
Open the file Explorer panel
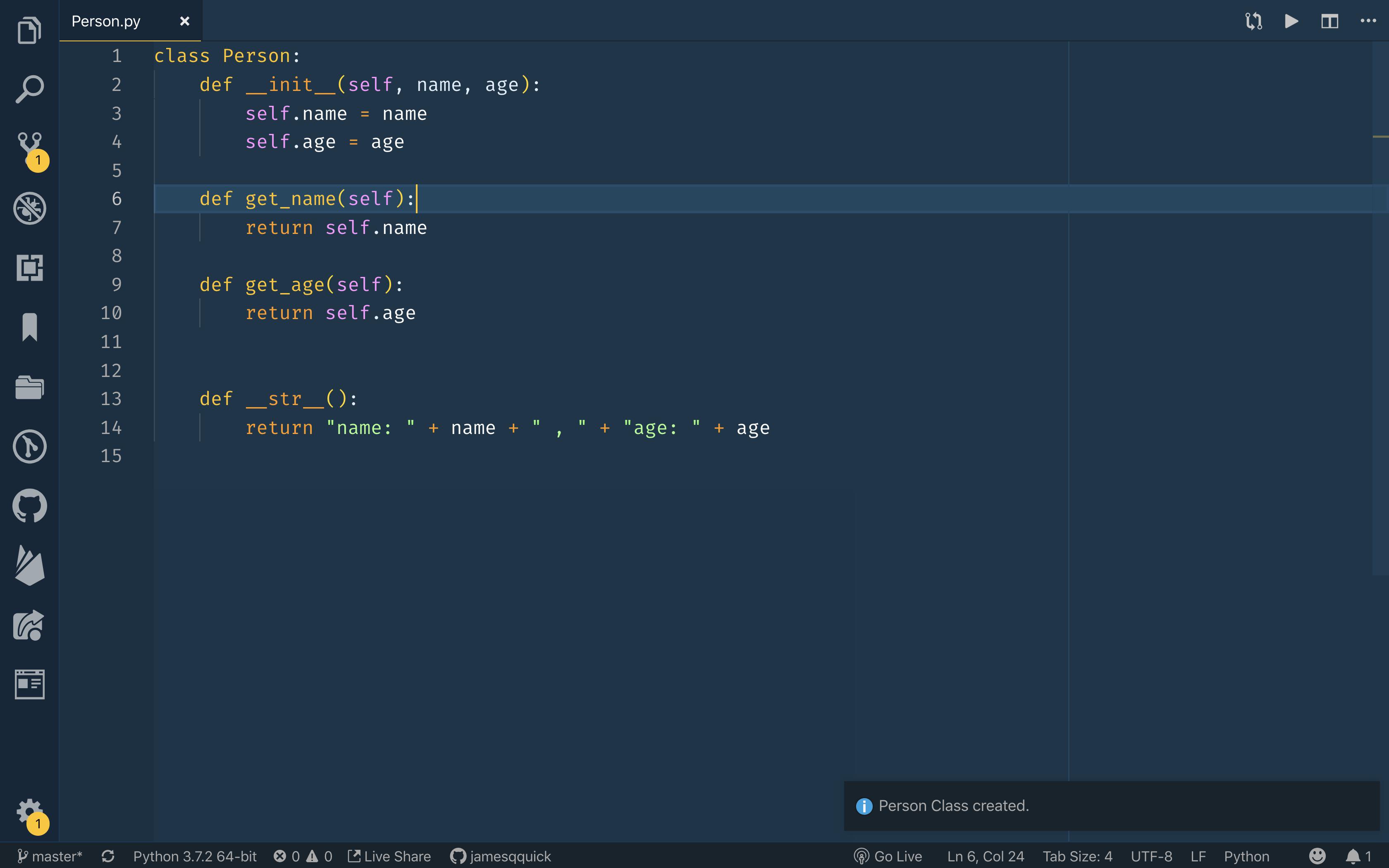click(29, 31)
